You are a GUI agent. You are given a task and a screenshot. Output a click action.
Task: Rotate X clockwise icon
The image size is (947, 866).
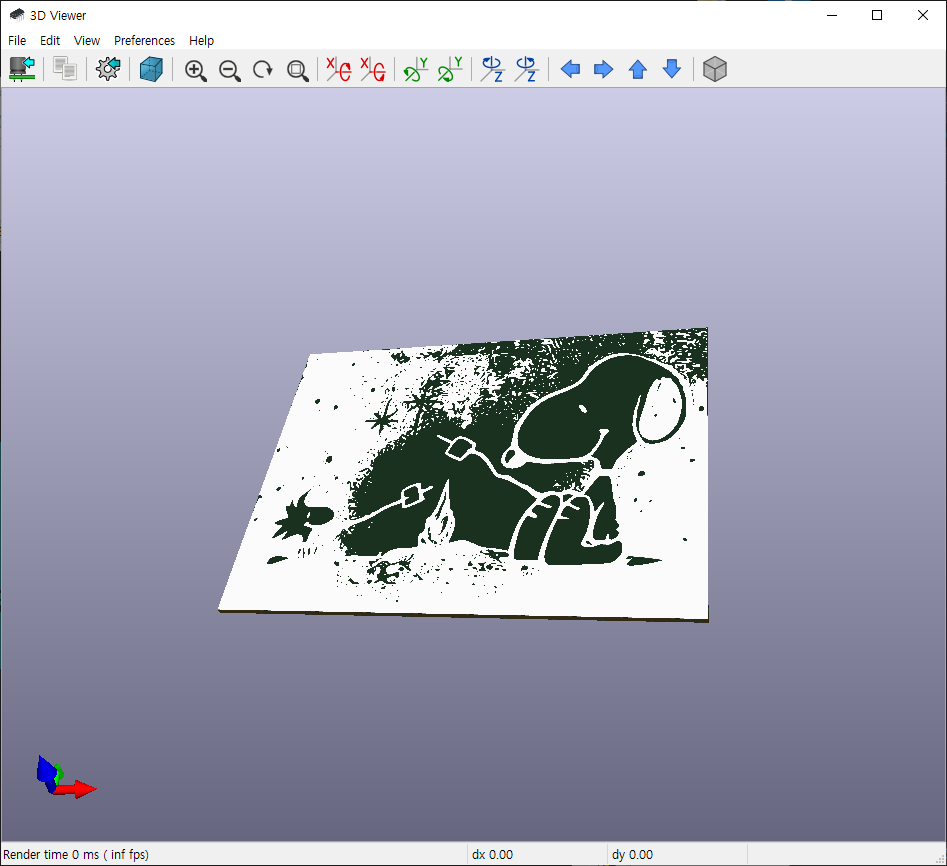click(339, 69)
